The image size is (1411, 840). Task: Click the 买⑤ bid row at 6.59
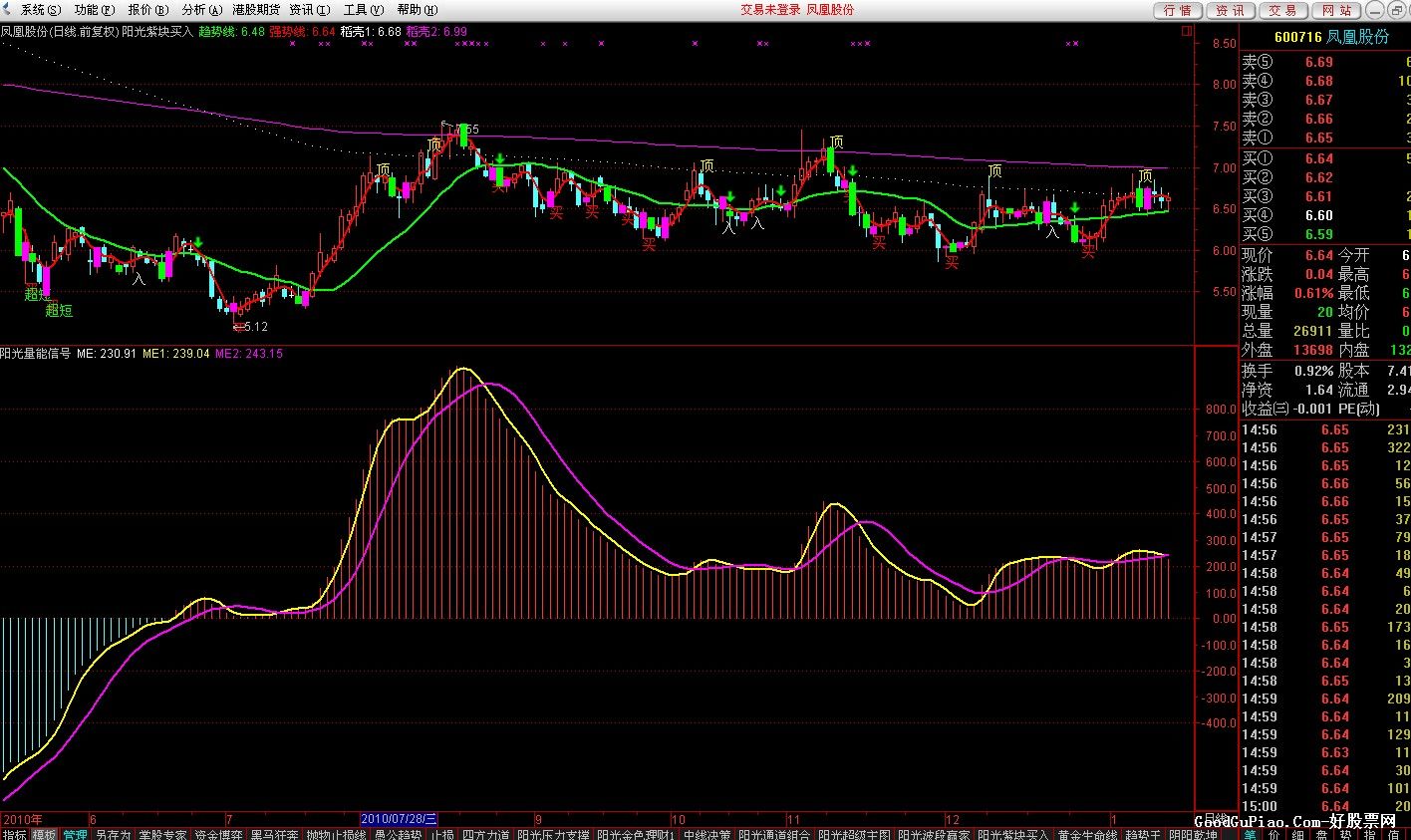click(1325, 234)
